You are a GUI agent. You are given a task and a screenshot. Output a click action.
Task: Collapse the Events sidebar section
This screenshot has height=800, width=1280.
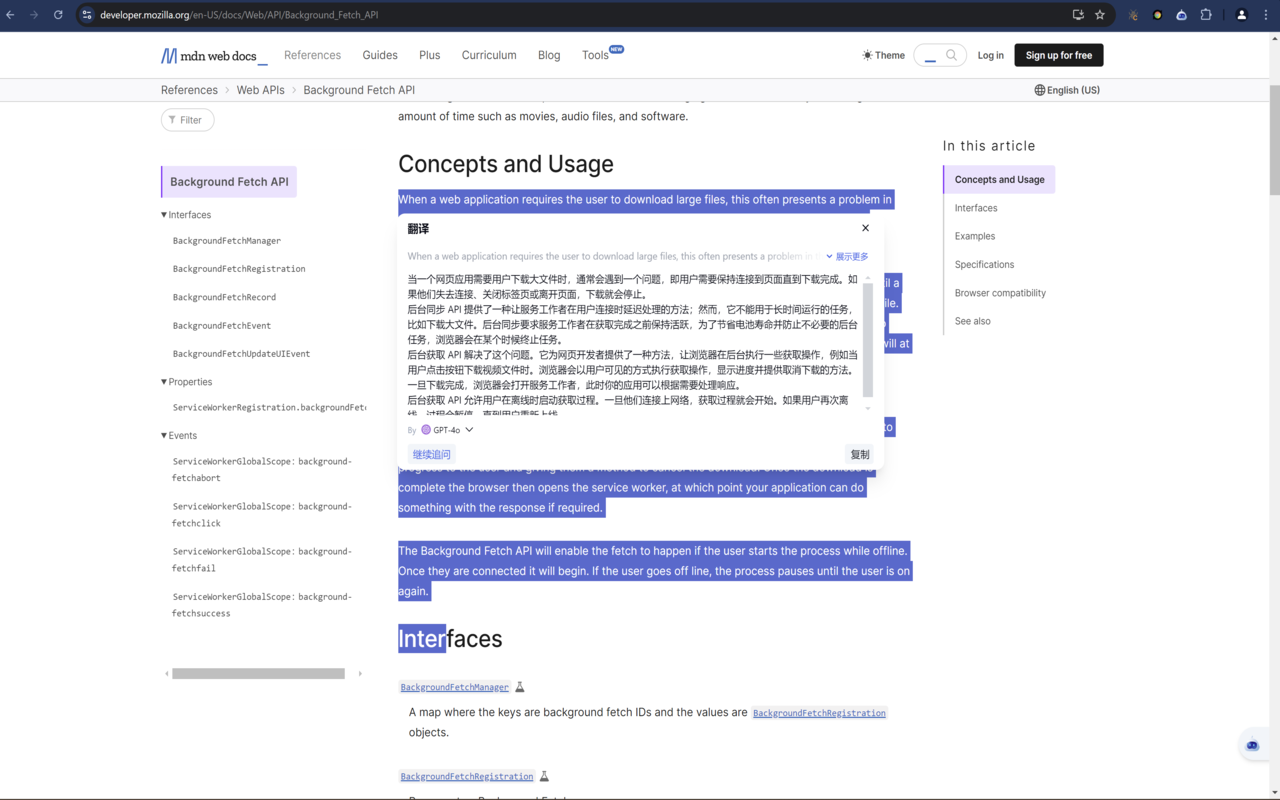[x=179, y=436]
